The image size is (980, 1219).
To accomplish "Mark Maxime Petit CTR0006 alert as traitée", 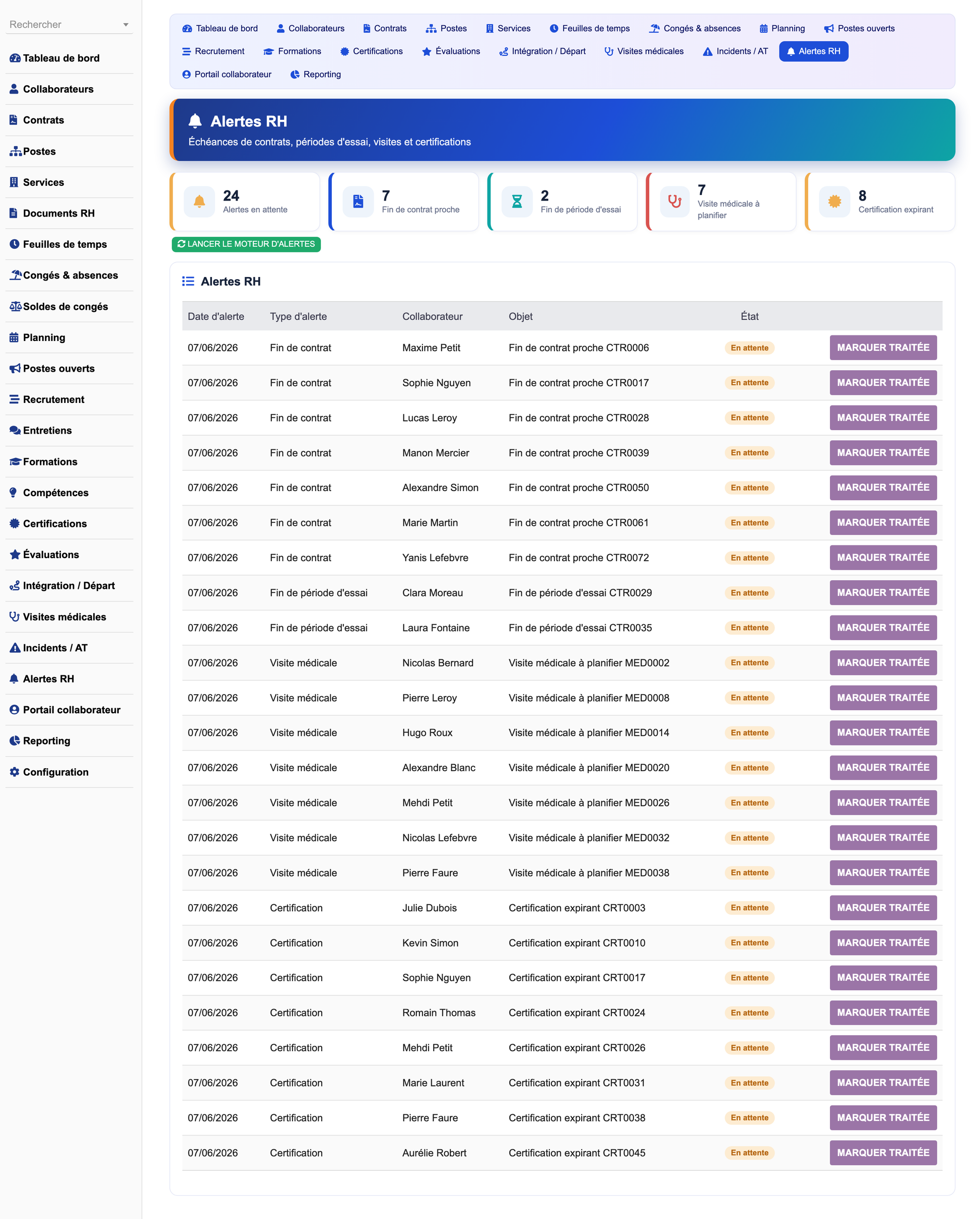I will pyautogui.click(x=883, y=347).
